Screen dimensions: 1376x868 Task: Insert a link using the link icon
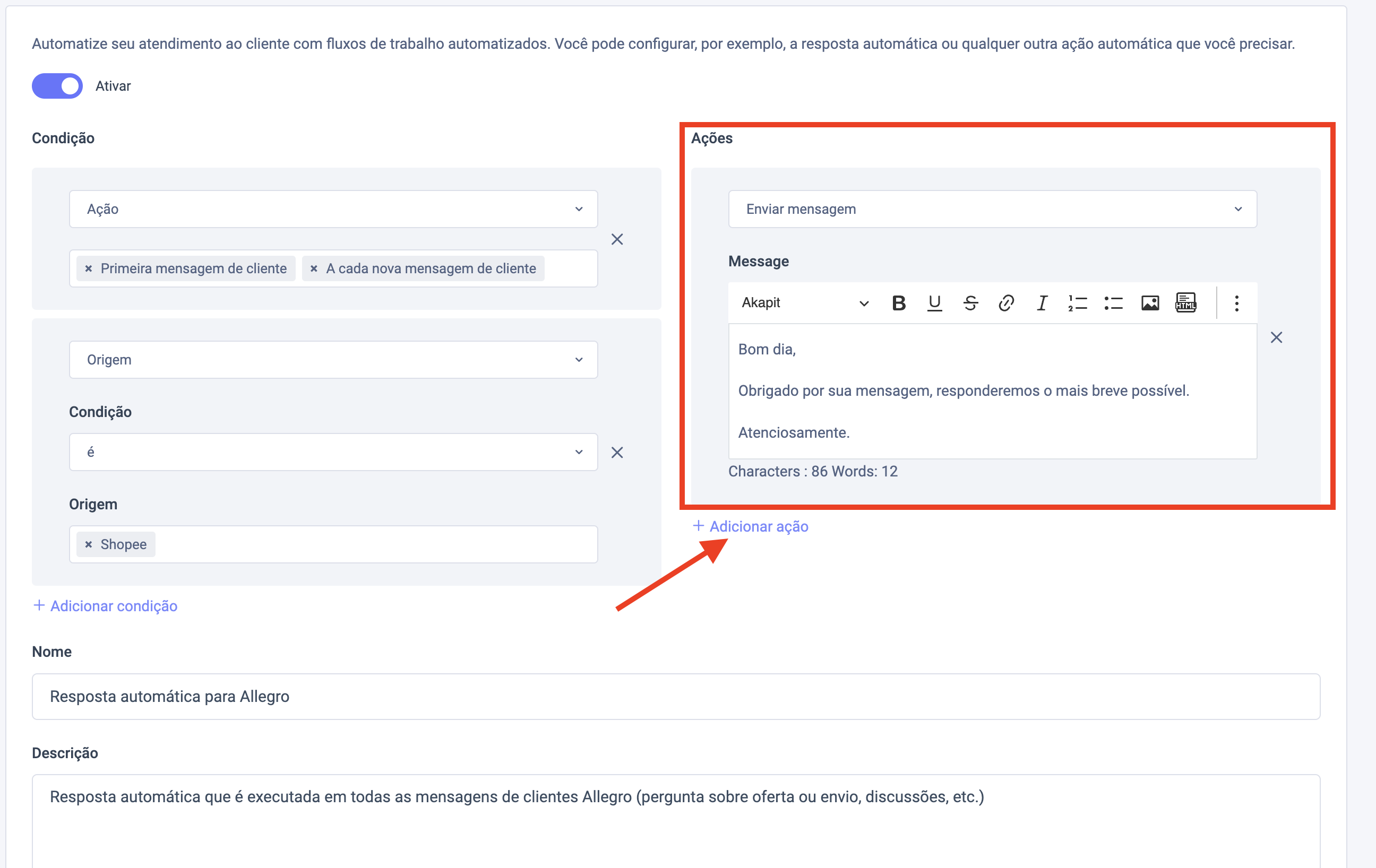point(1007,302)
